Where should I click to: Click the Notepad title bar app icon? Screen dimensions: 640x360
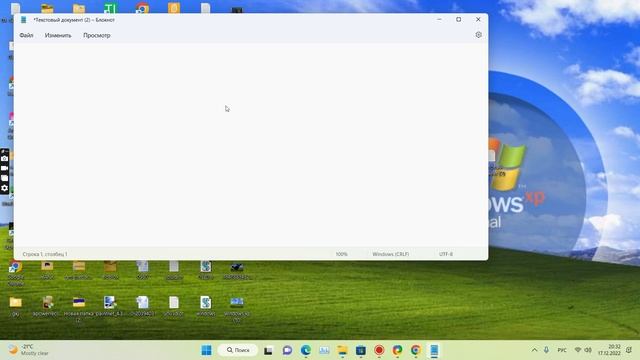[24, 20]
